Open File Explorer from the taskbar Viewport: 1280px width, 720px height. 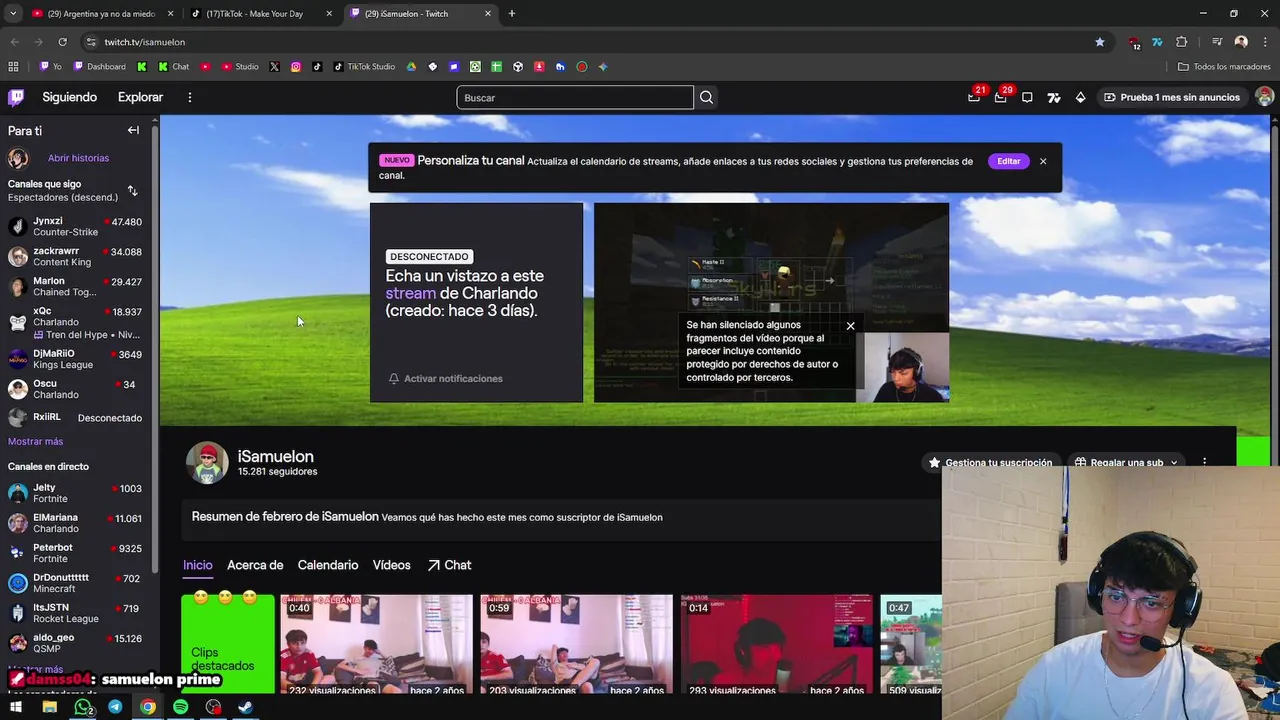(49, 707)
